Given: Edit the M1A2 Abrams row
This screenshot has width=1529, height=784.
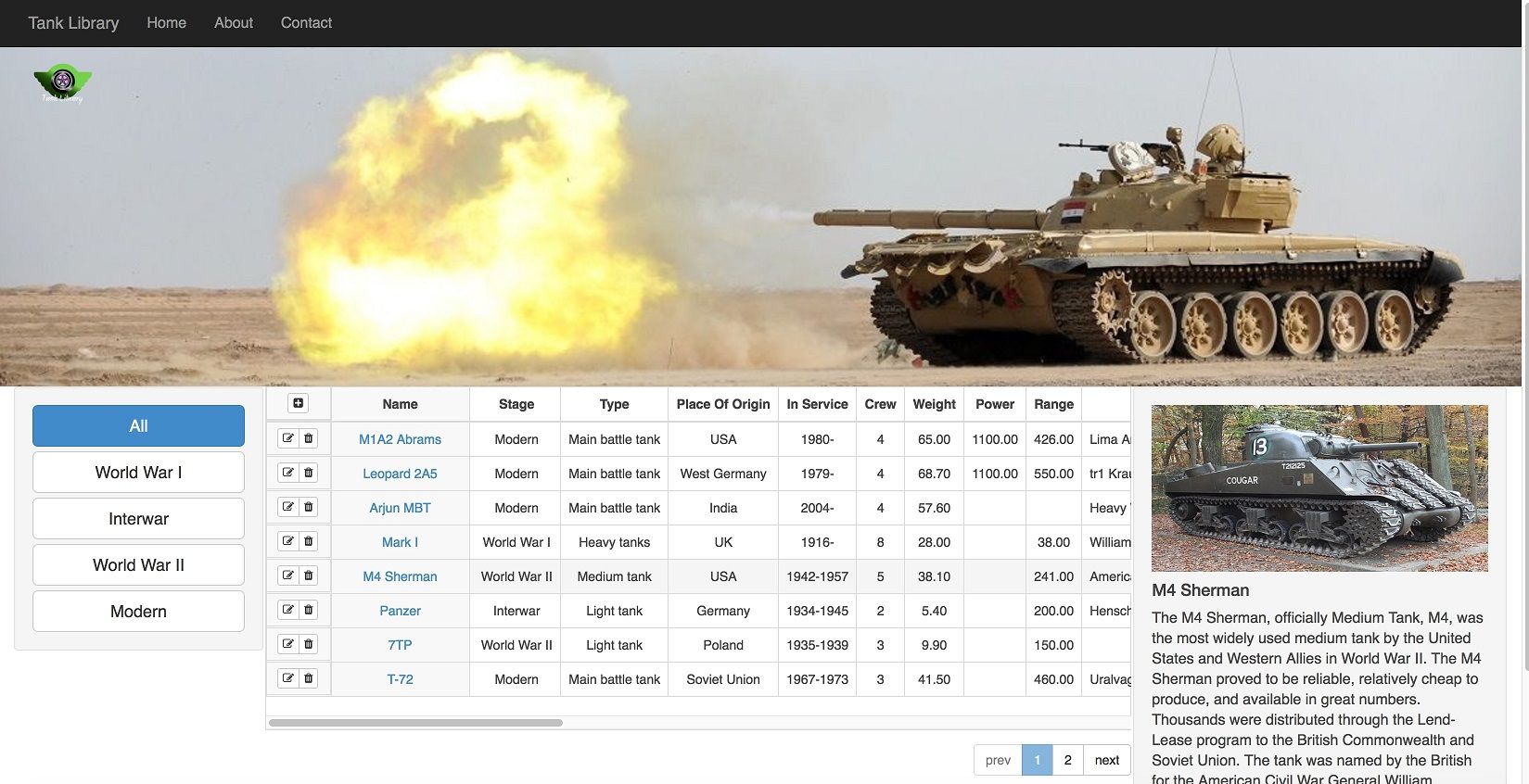Looking at the screenshot, I should [288, 438].
